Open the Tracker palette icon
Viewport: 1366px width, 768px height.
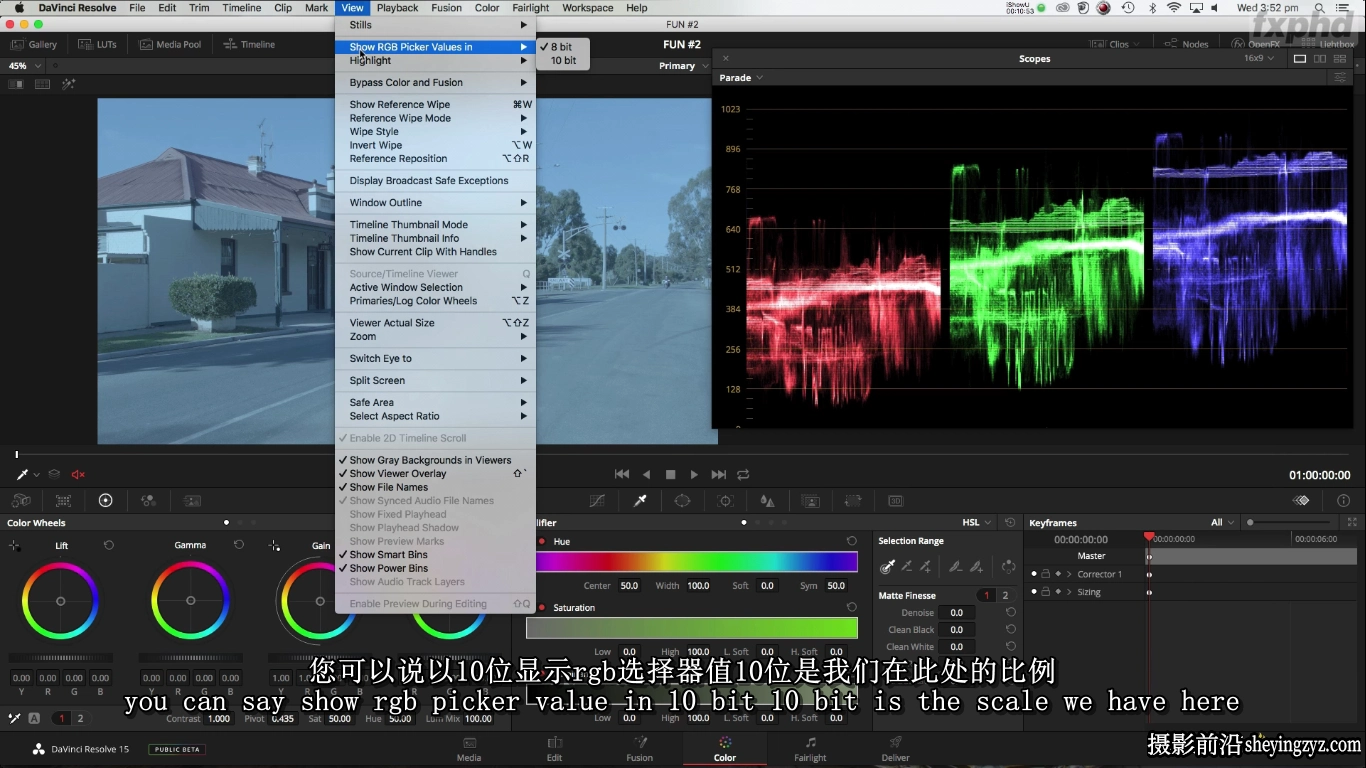click(x=726, y=500)
